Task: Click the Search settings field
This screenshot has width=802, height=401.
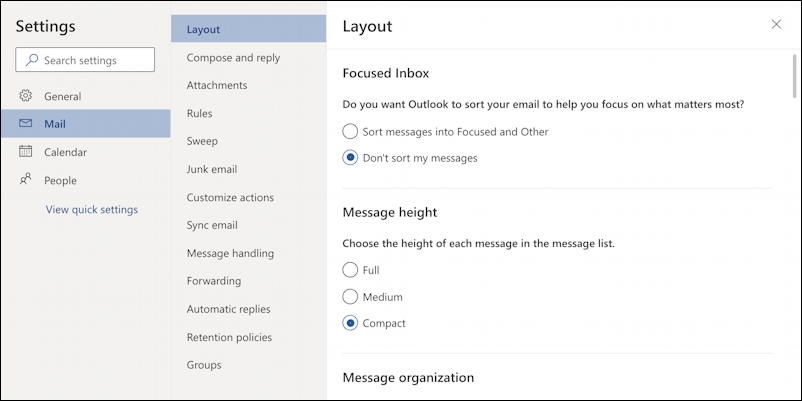Action: coord(85,60)
